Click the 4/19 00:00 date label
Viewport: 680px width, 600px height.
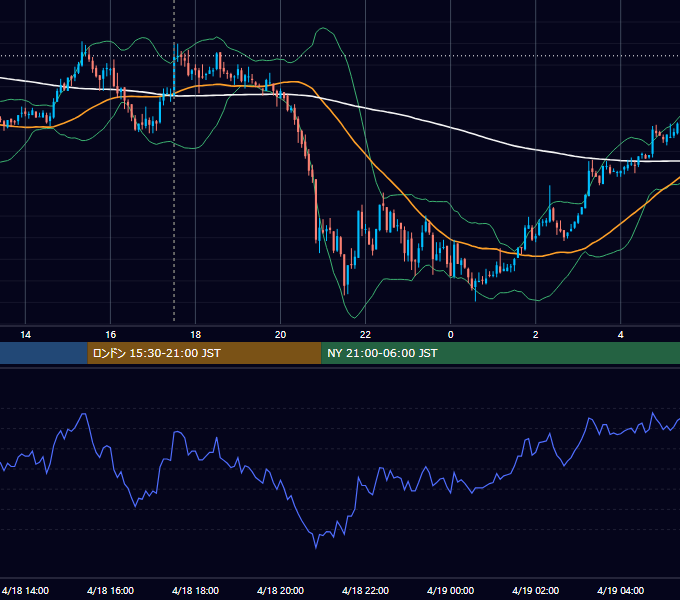[x=450, y=590]
